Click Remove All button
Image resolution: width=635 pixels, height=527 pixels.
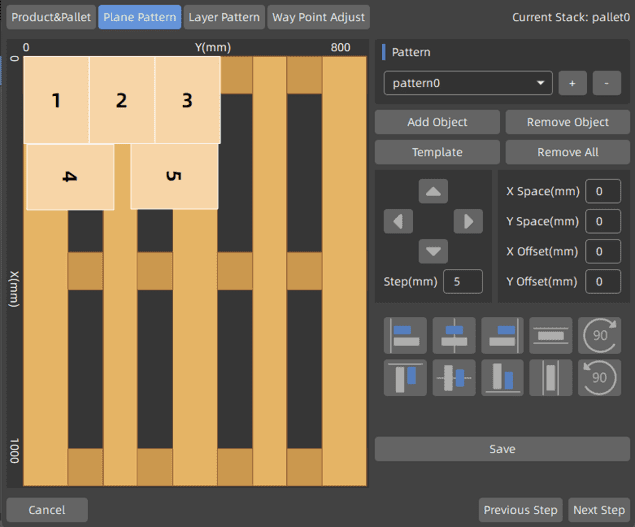567,152
